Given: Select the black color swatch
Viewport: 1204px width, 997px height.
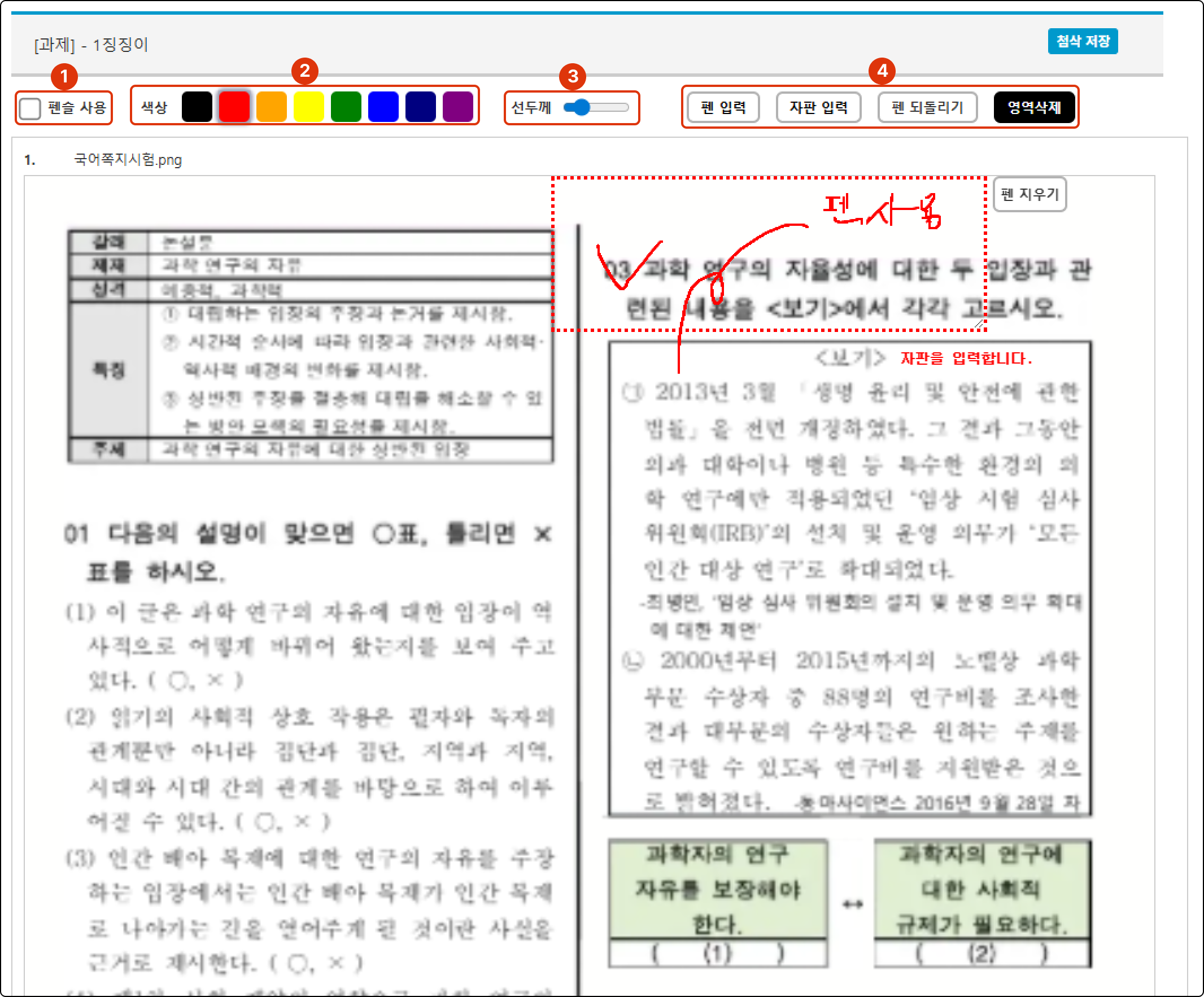Looking at the screenshot, I should coord(197,107).
